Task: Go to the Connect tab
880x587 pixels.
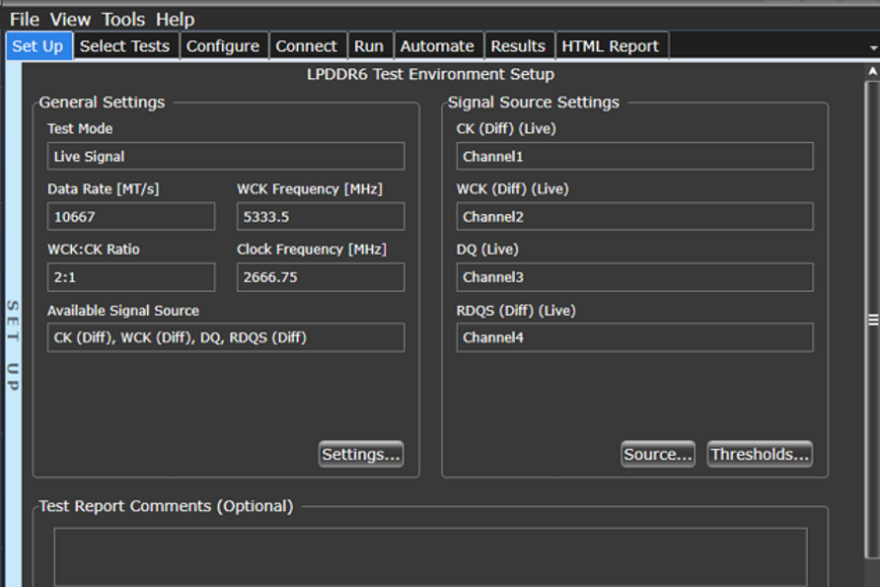Action: tap(306, 46)
